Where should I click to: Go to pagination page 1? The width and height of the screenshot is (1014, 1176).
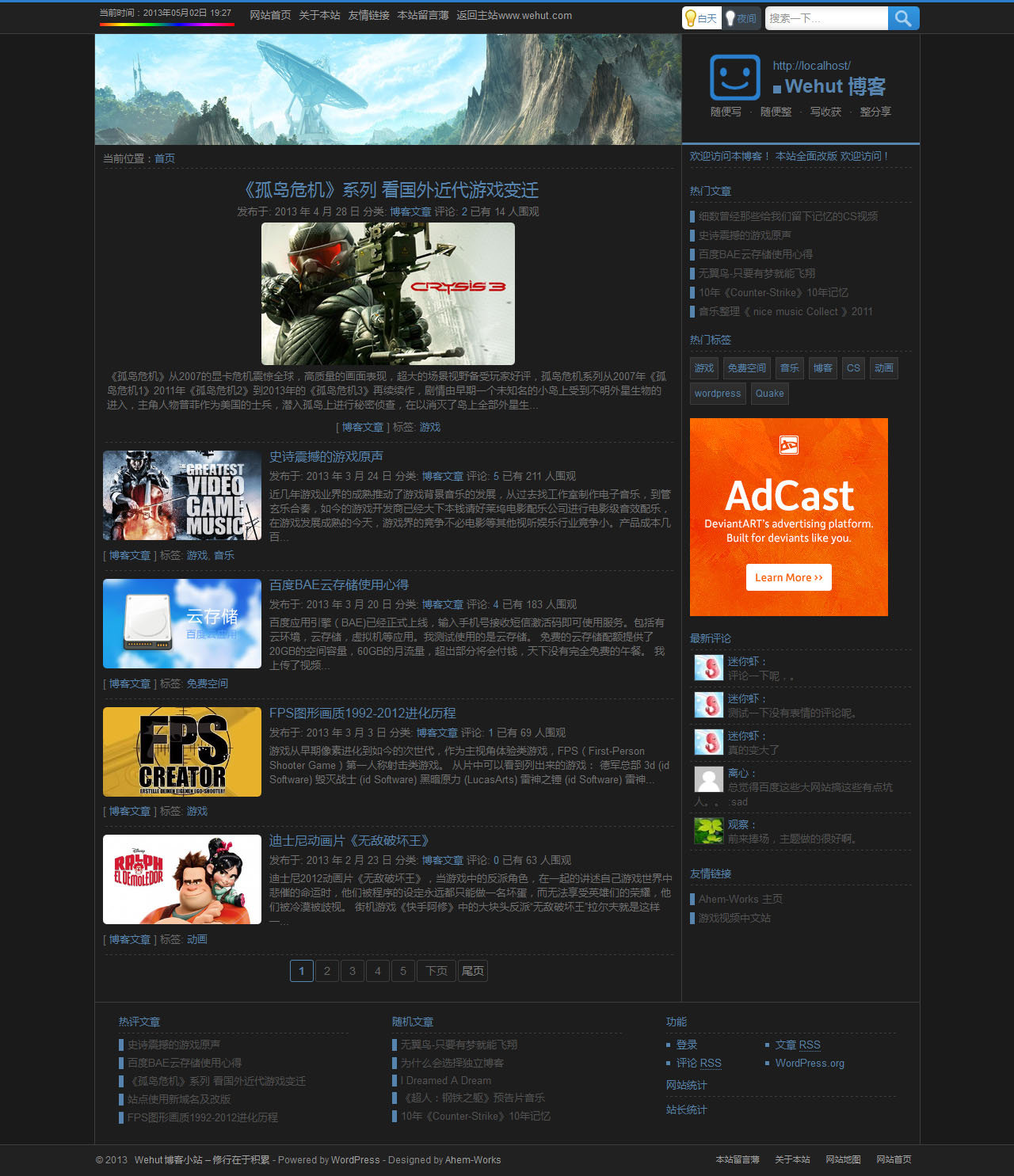pyautogui.click(x=302, y=971)
